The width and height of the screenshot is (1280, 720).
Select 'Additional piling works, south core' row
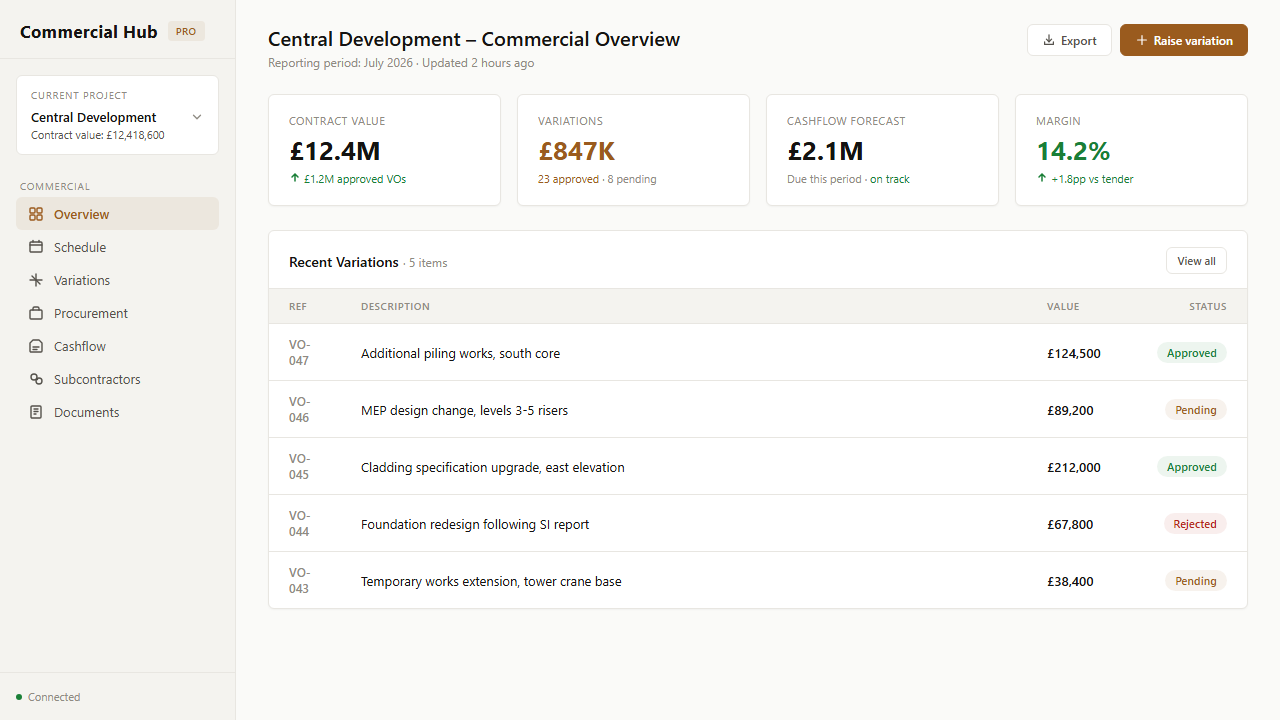(x=758, y=353)
